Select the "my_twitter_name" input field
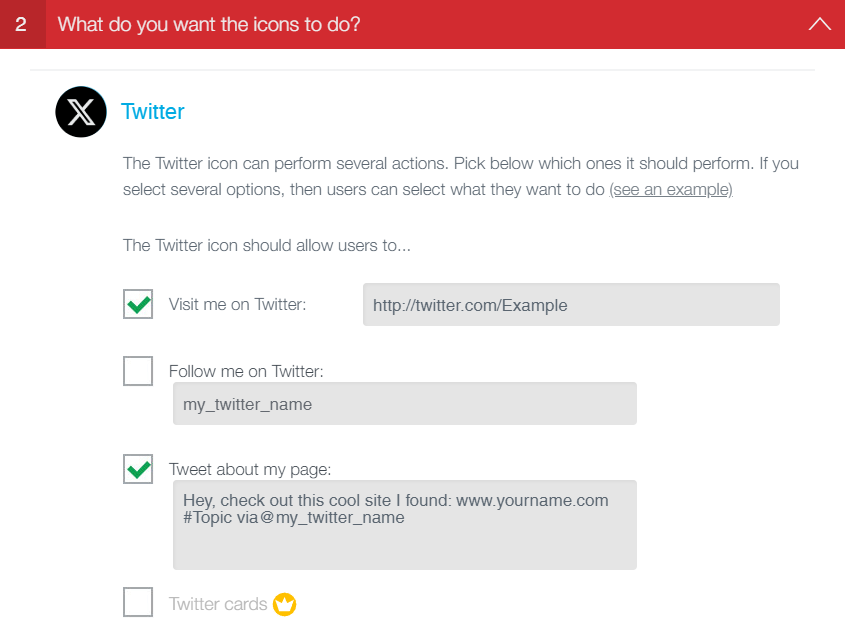 pos(405,403)
